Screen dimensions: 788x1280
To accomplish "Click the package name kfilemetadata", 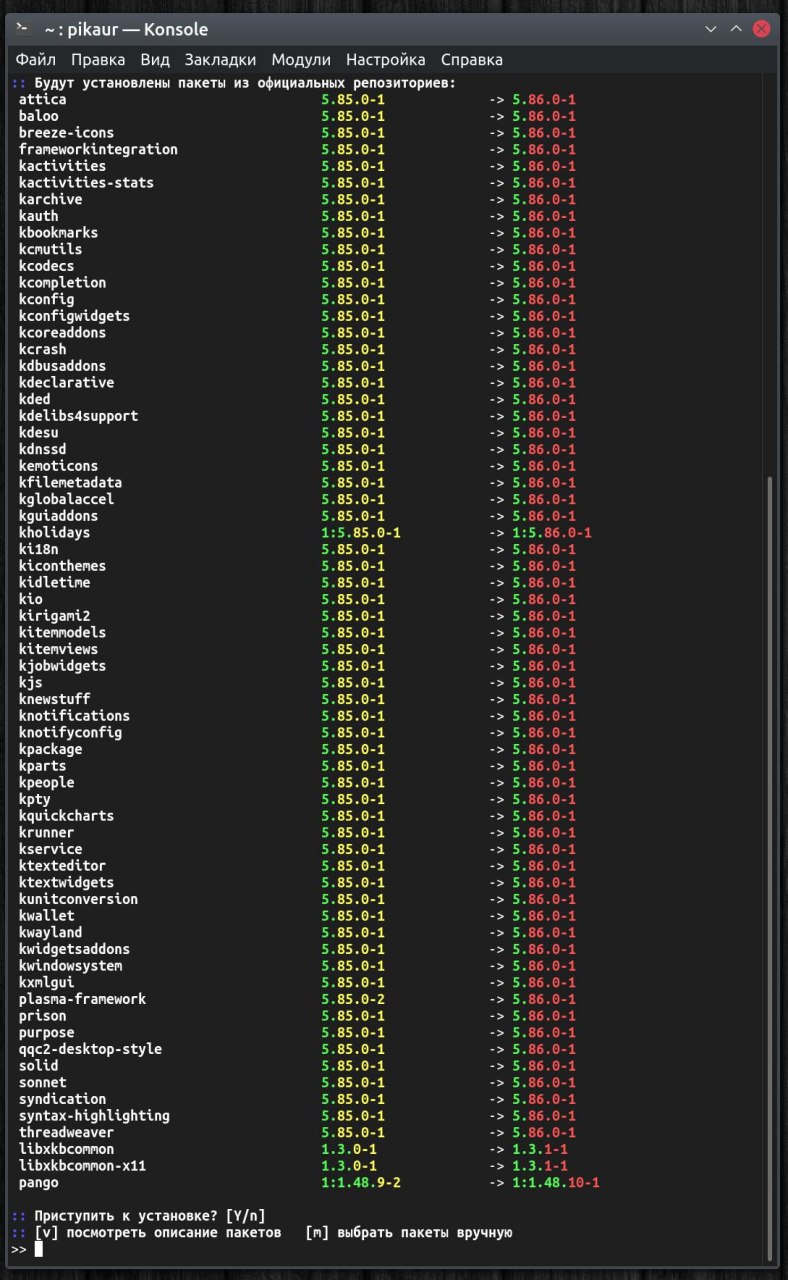I will point(70,483).
